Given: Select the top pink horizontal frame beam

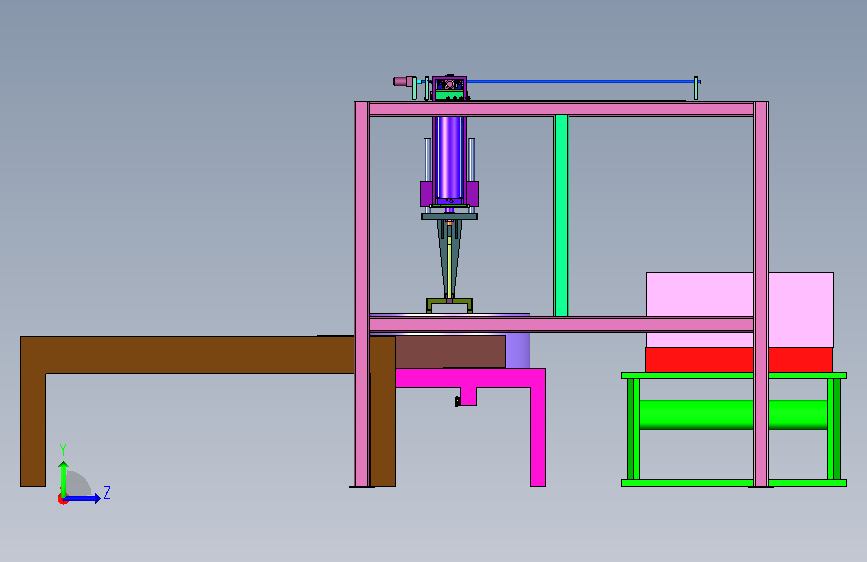Looking at the screenshot, I should 561,108.
